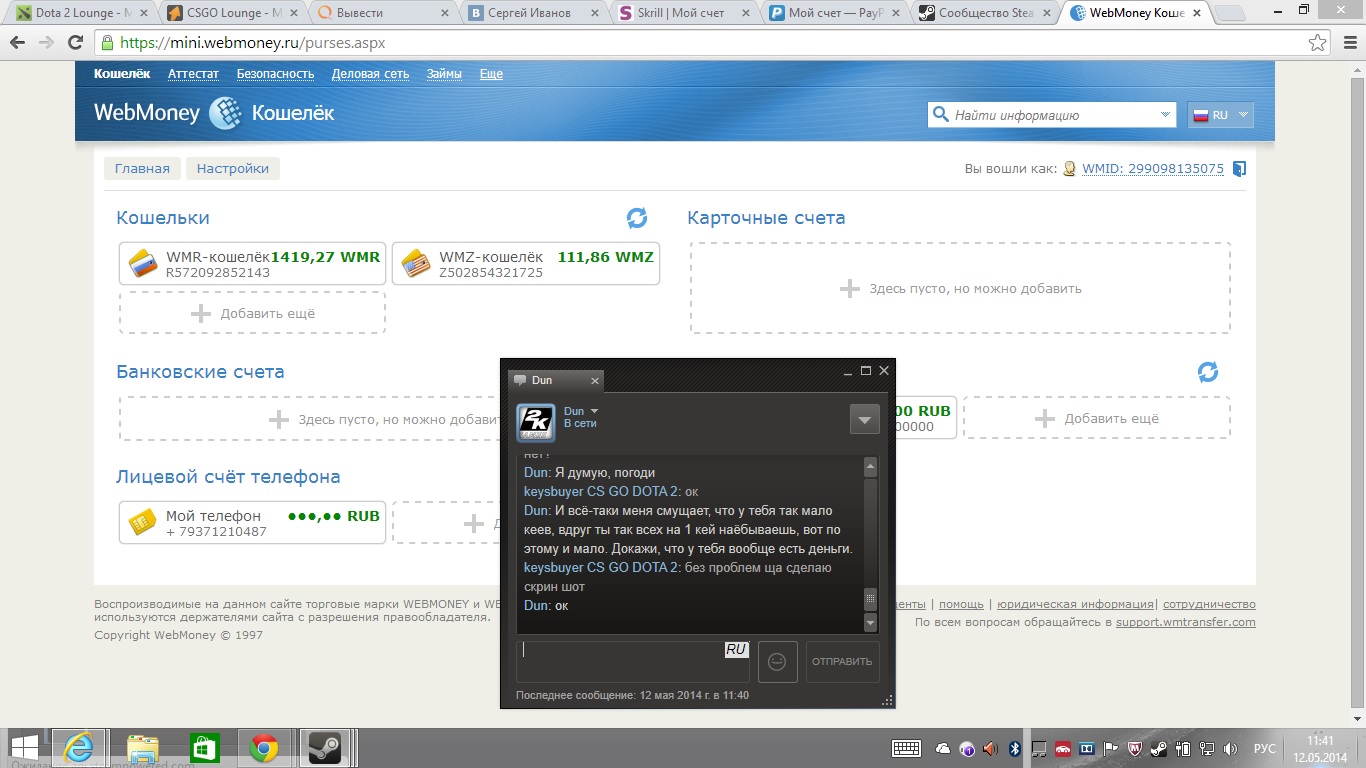Image resolution: width=1366 pixels, height=768 pixels.
Task: Open the Безопасность menu item
Action: [x=275, y=74]
